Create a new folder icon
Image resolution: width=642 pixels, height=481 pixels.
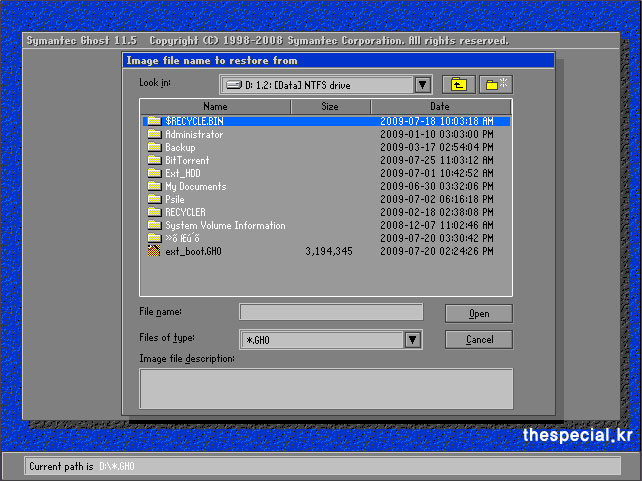coord(496,85)
